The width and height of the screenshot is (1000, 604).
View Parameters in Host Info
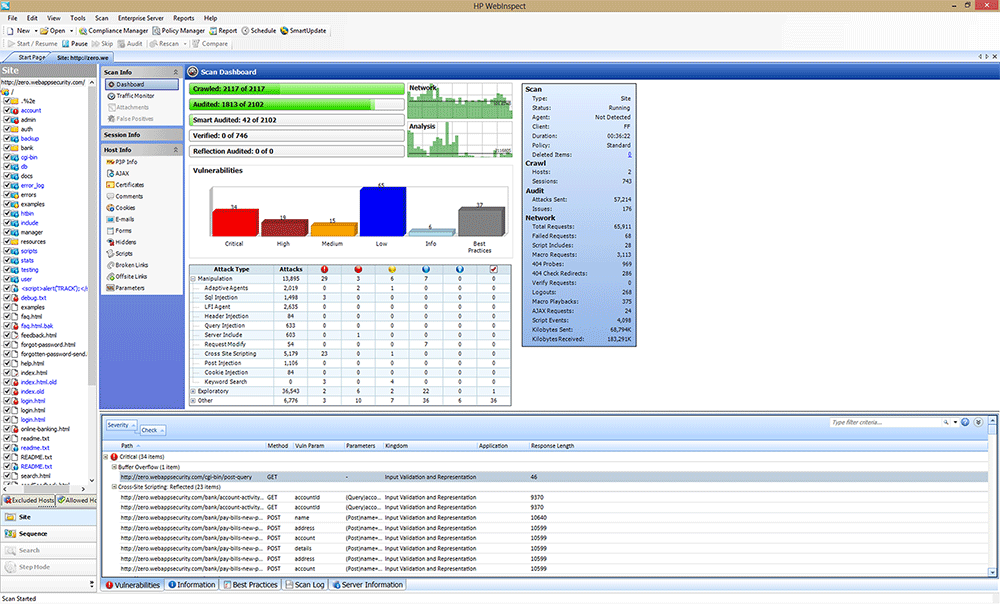126,288
